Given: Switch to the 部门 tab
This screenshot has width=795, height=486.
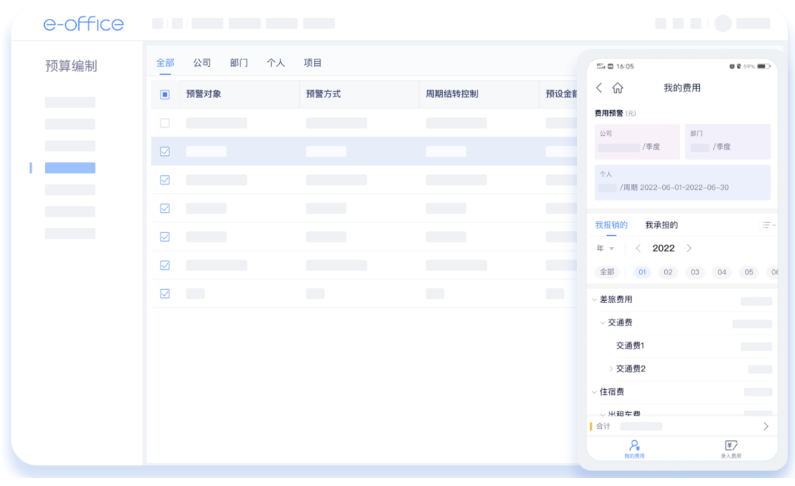Looking at the screenshot, I should [x=239, y=63].
